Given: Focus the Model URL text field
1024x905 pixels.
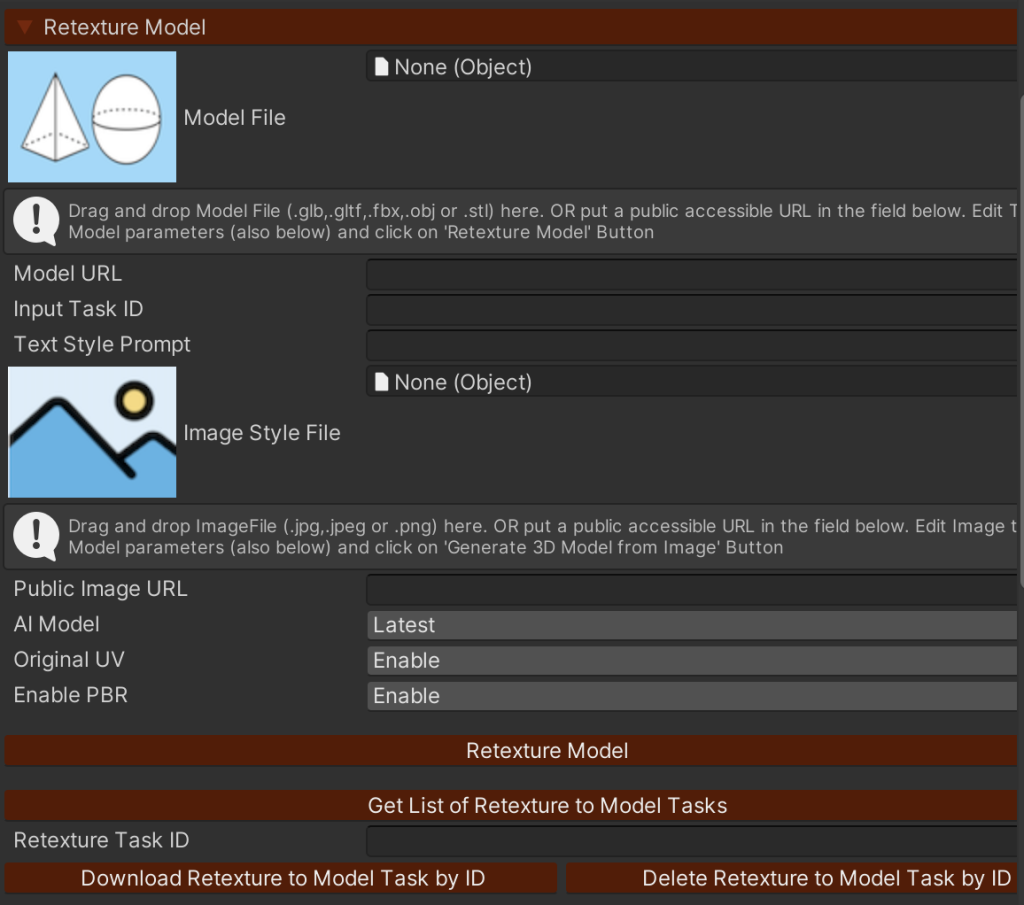Looking at the screenshot, I should [x=690, y=274].
